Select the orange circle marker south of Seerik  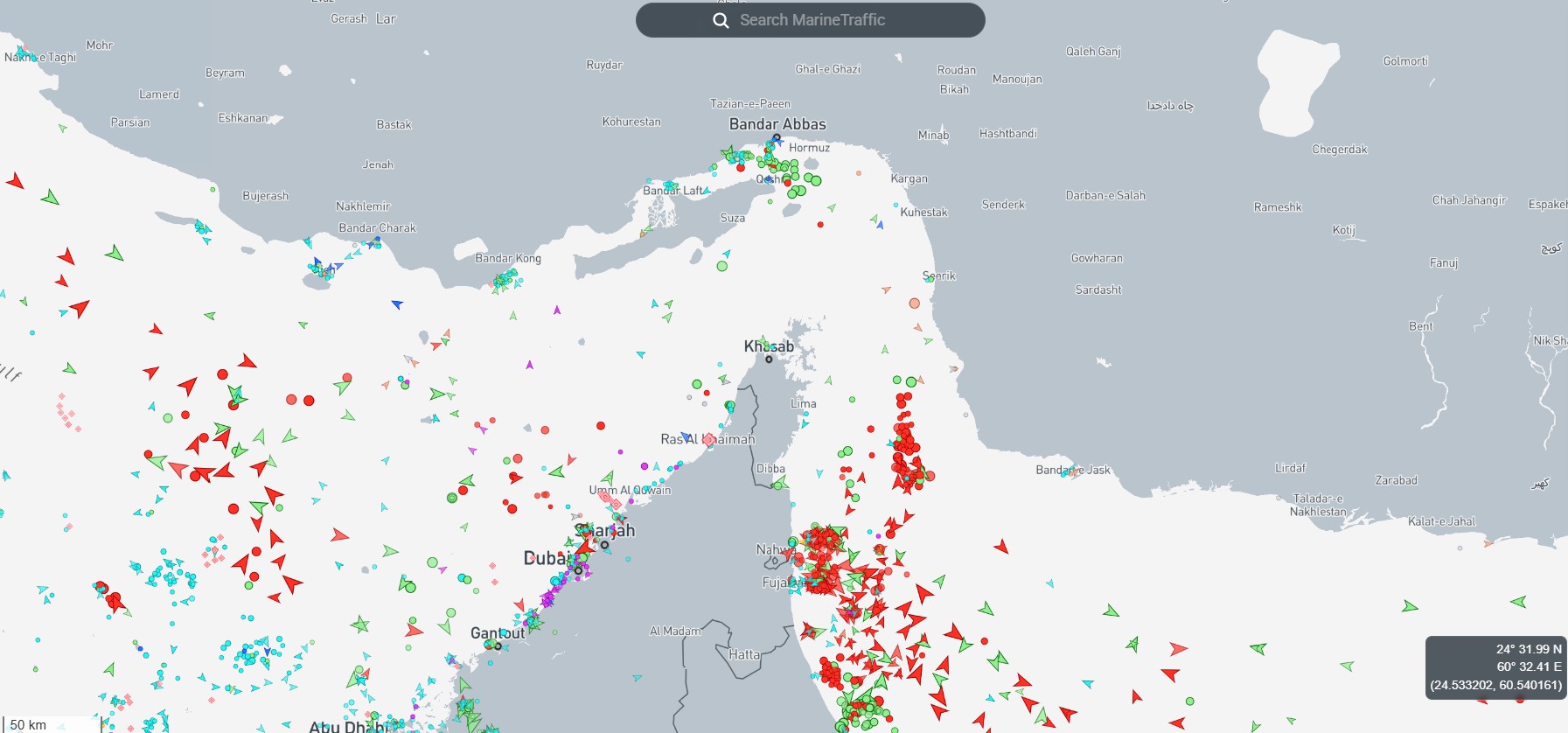[915, 304]
